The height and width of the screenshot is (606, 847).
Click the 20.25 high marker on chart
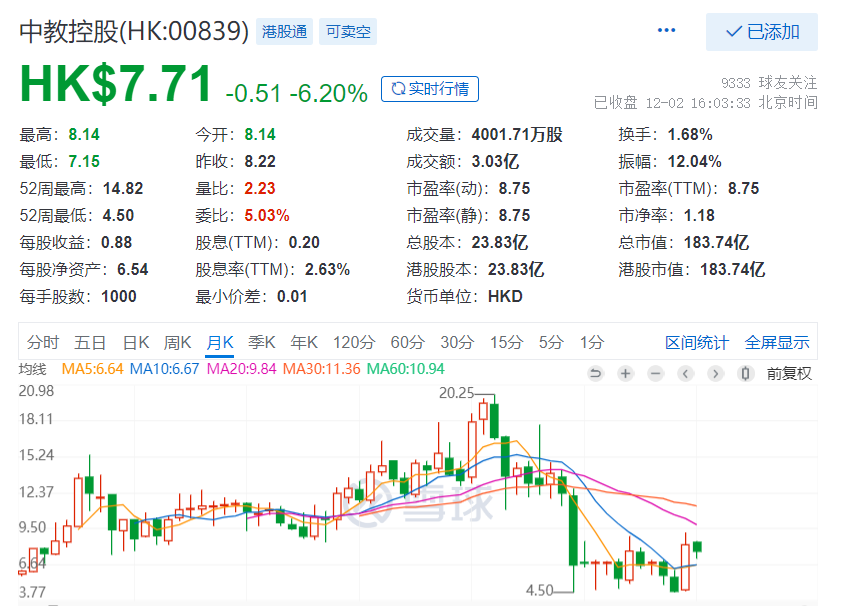pyautogui.click(x=456, y=393)
